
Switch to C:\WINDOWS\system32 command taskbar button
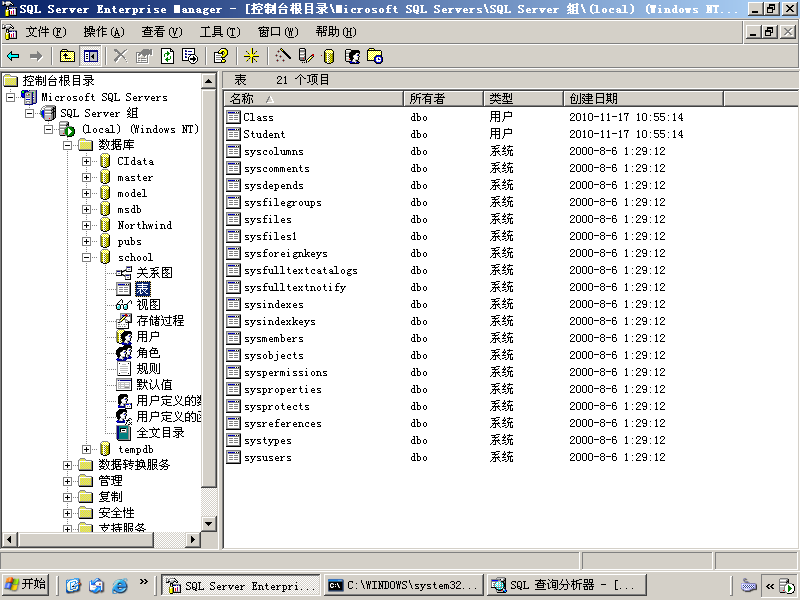click(404, 585)
